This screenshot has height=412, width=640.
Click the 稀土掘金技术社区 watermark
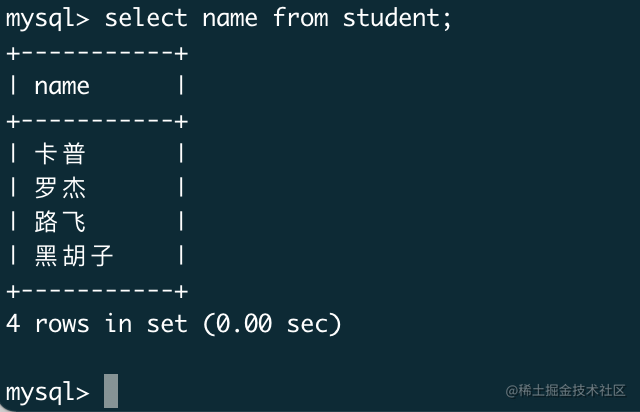point(565,390)
